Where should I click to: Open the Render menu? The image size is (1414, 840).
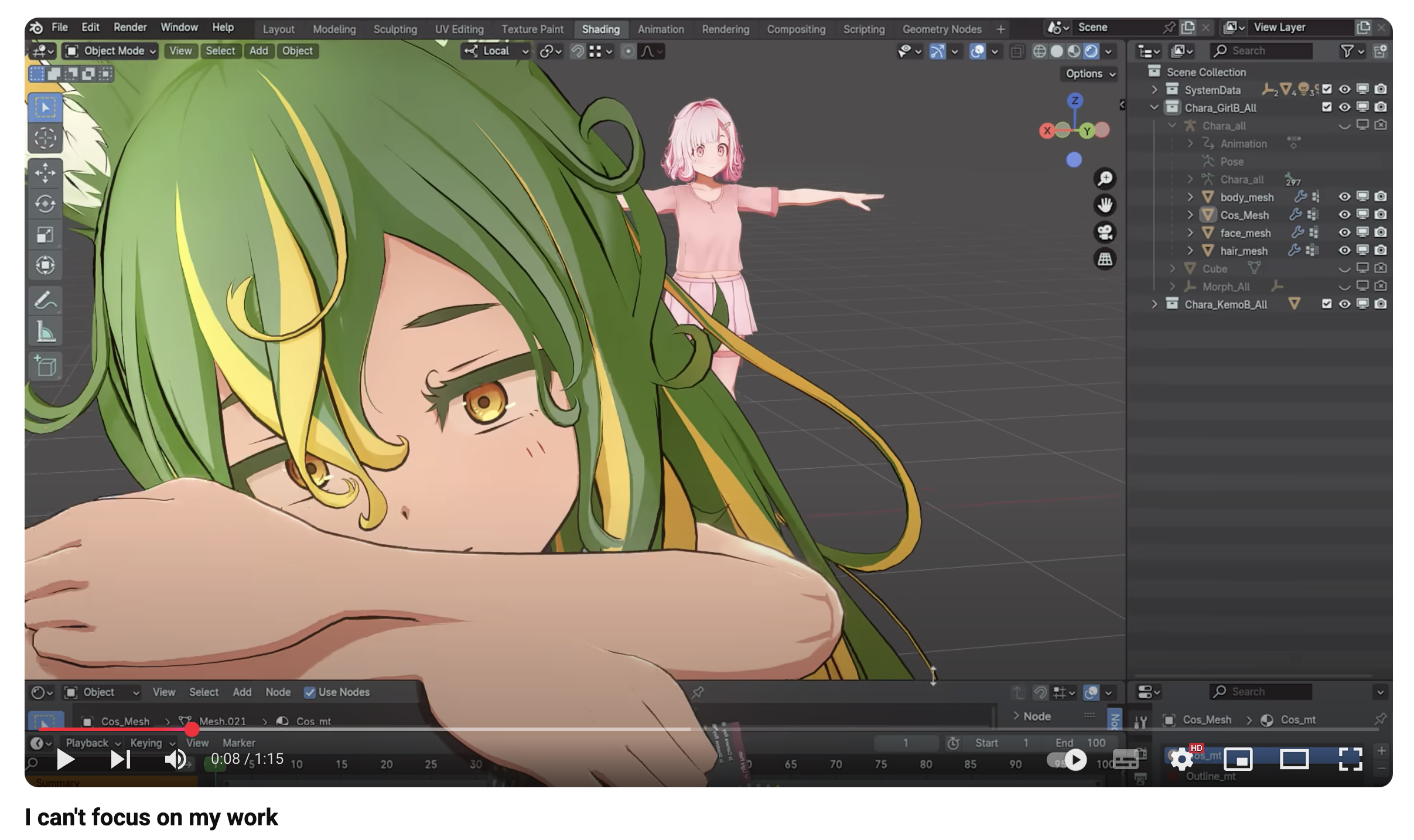(130, 28)
